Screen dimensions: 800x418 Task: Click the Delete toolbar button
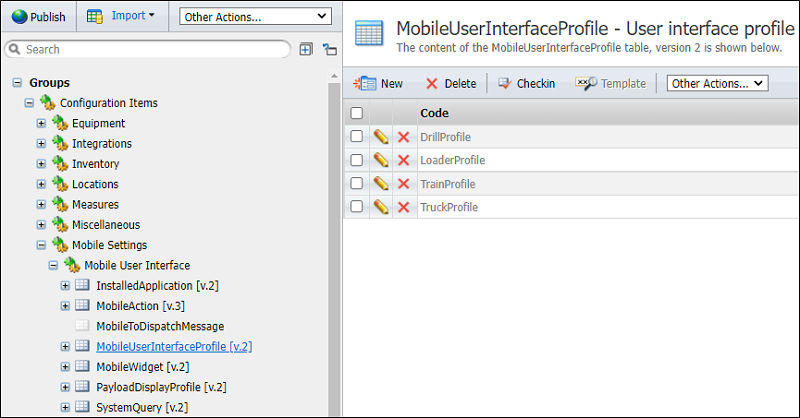click(x=451, y=83)
